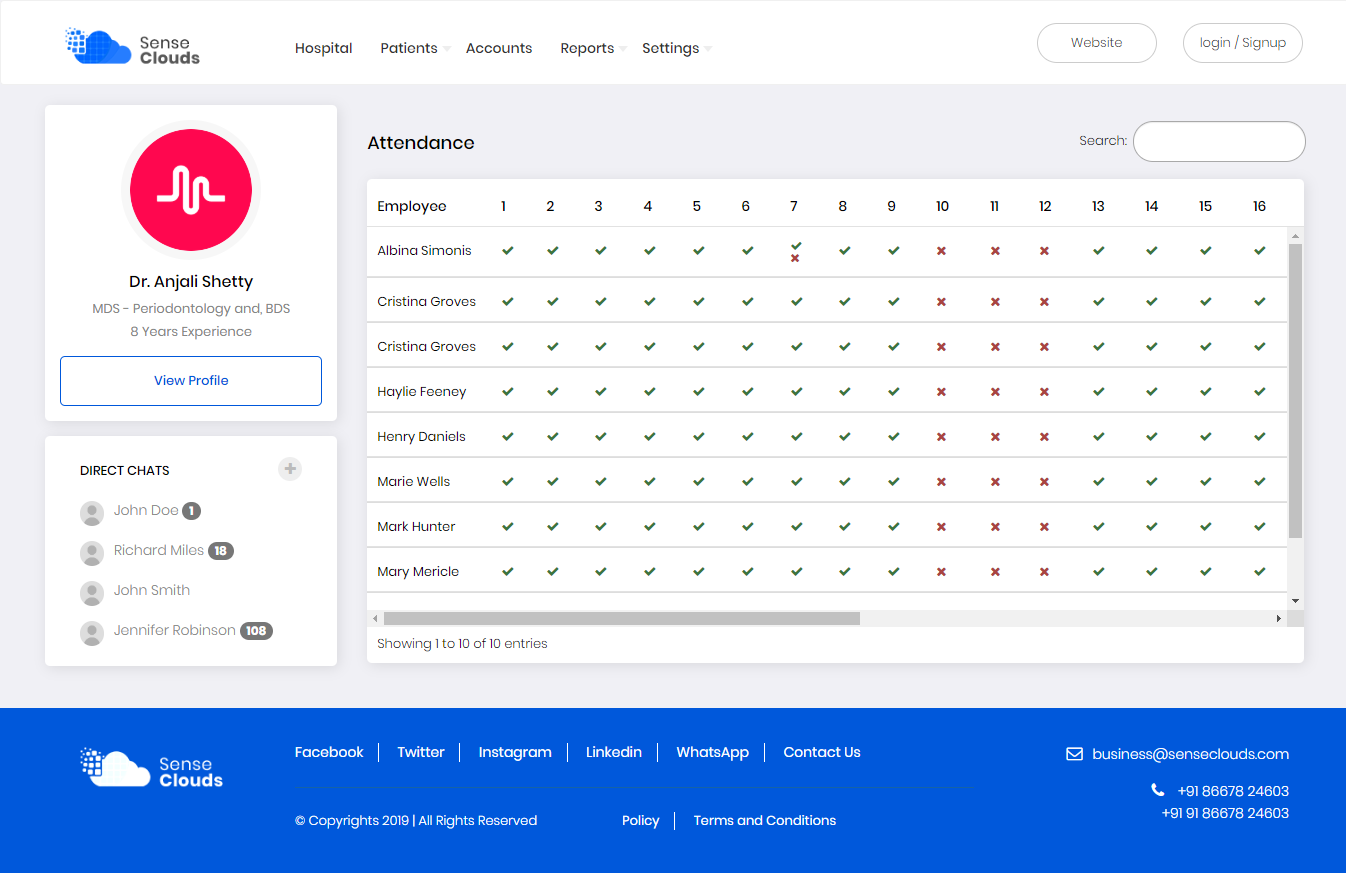Click Mark Hunter day 16 check mark

(1259, 527)
